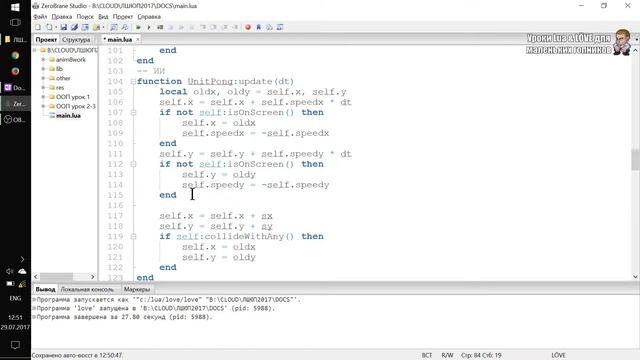Screen dimensions: 640x360
Task: Open the Find toolbar tool
Action: 114,27
